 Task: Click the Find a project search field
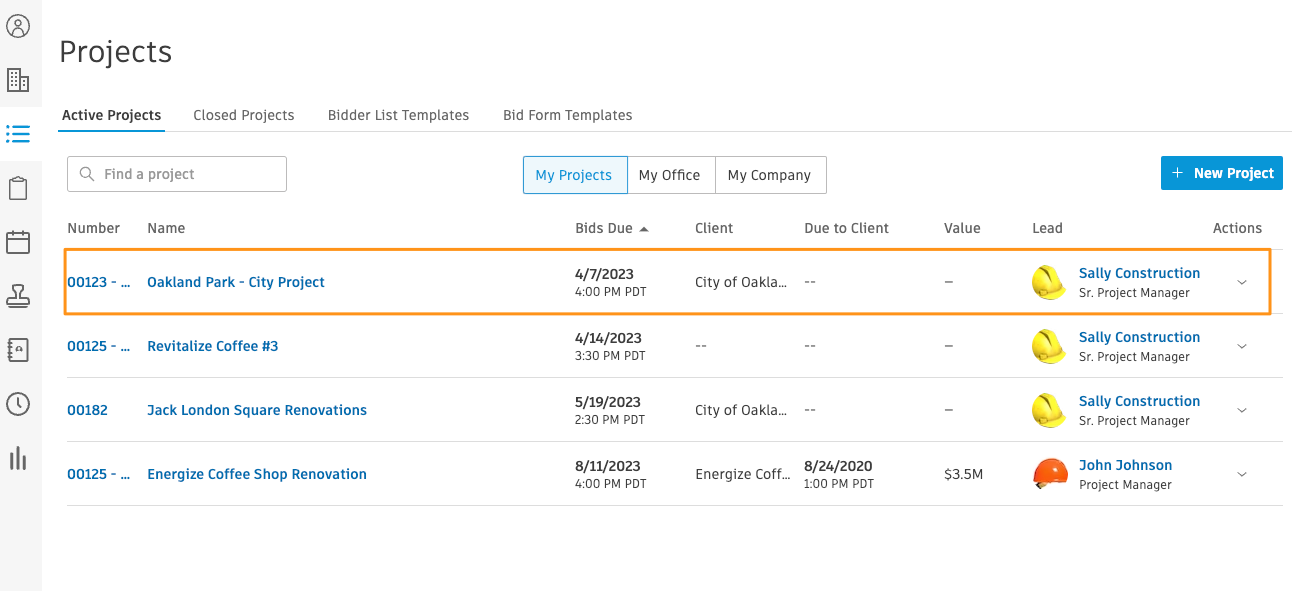point(176,173)
